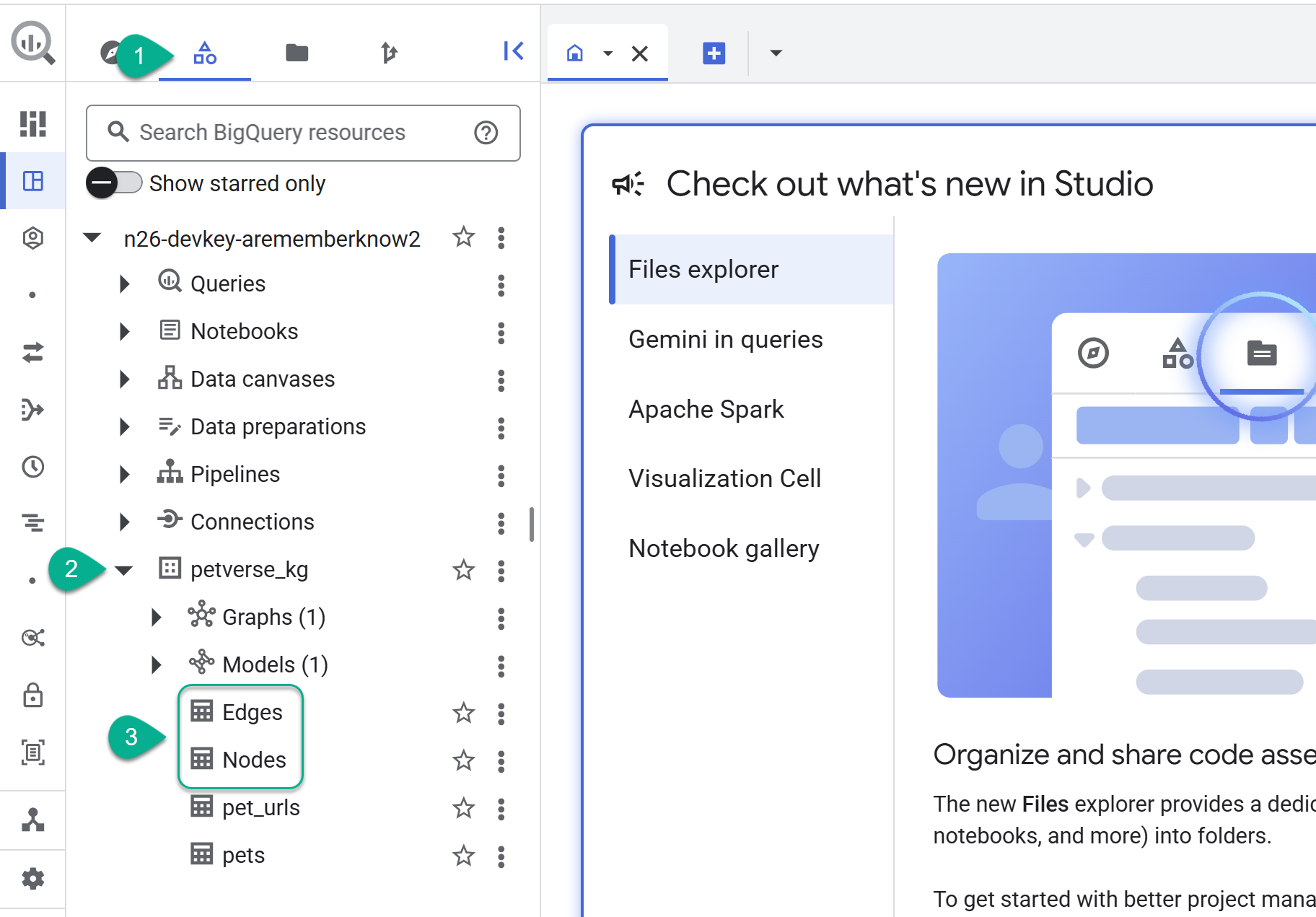The height and width of the screenshot is (917, 1316).
Task: Open more actions for Queries
Action: pos(501,285)
